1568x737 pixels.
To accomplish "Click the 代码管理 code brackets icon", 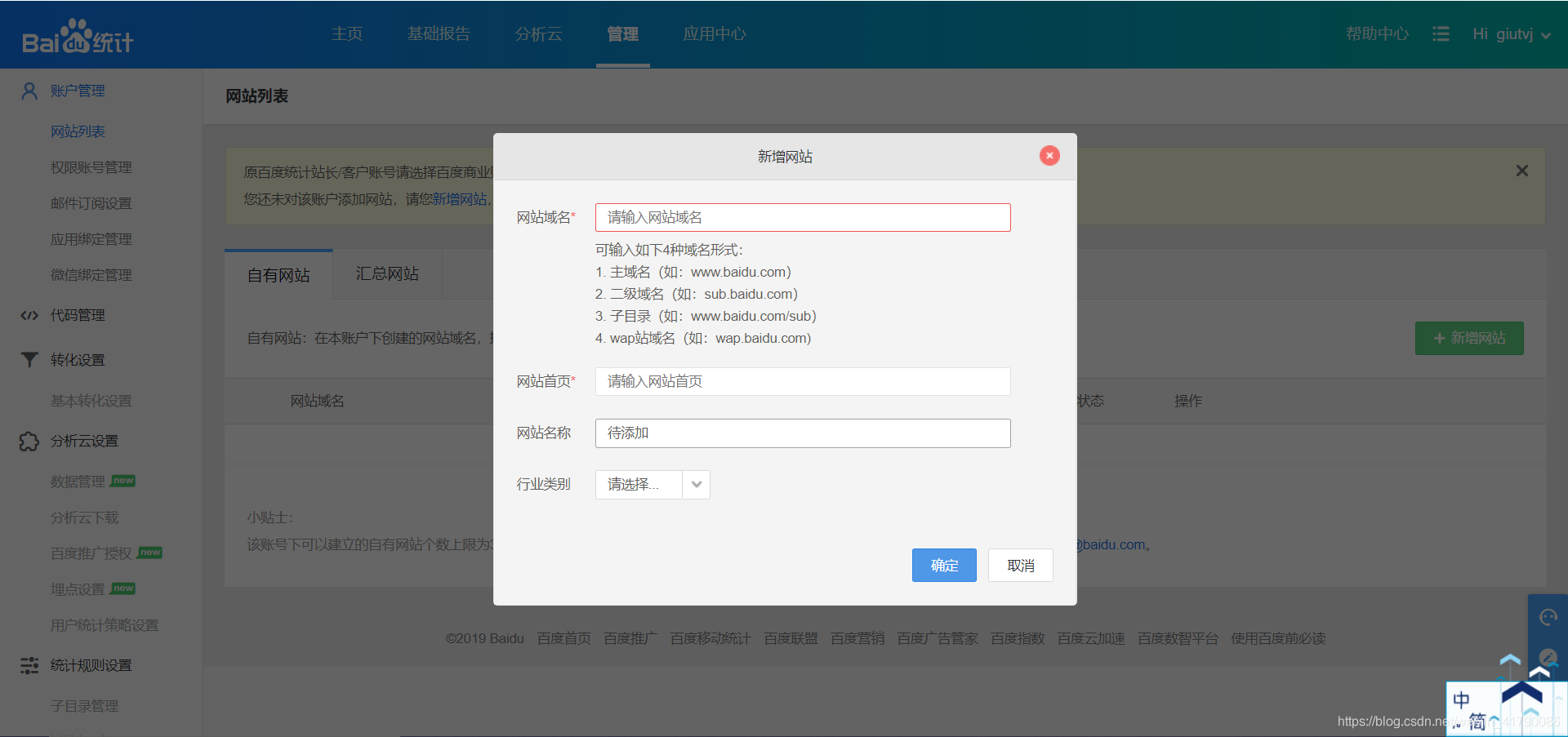I will click(29, 315).
